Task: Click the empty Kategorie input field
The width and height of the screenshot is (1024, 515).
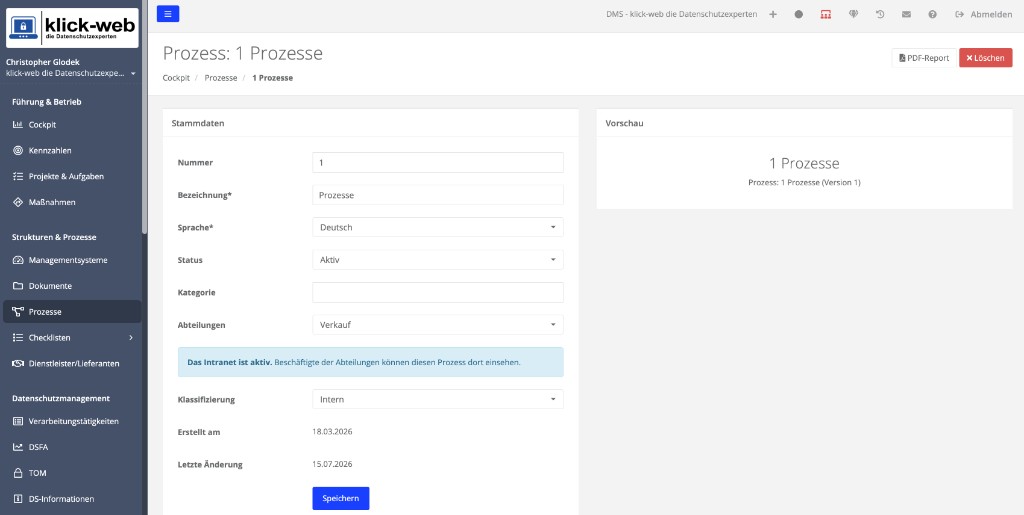Action: (x=438, y=292)
